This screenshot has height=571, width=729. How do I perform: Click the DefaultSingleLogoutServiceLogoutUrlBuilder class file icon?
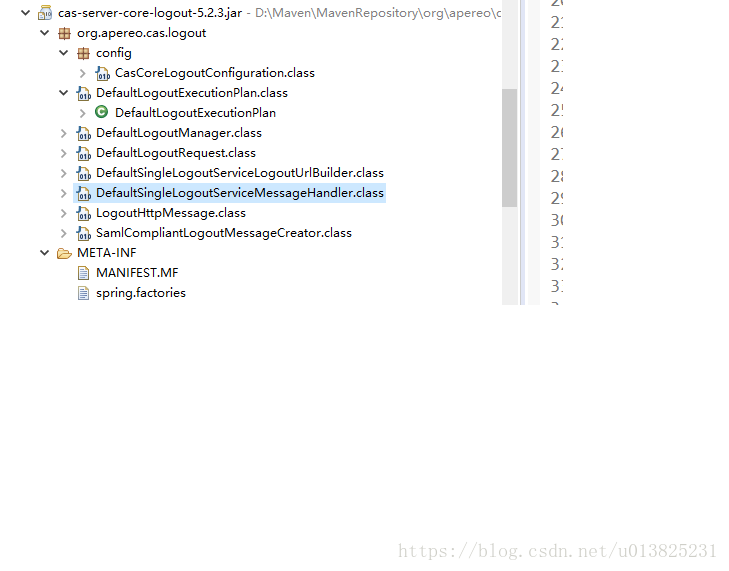pos(84,173)
